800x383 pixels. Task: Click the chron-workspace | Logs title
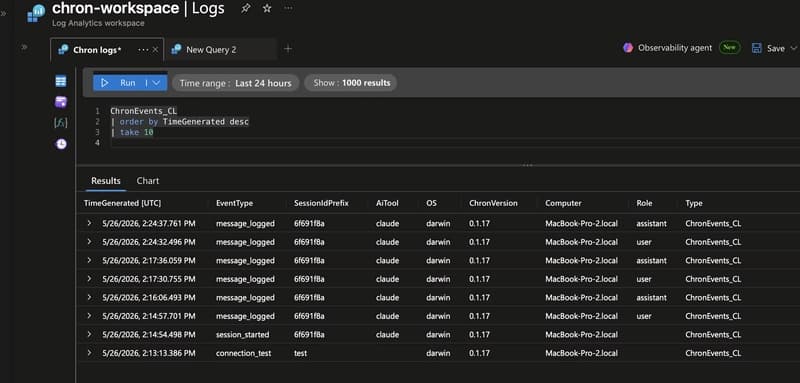138,9
